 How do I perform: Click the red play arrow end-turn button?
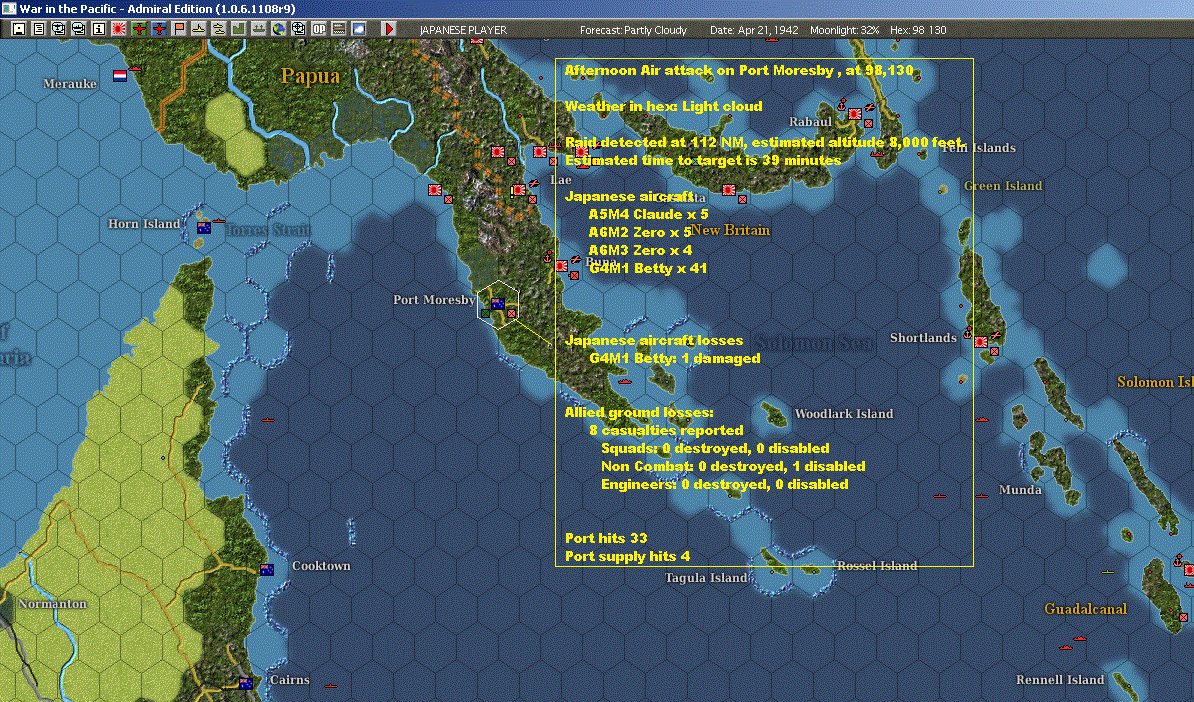tap(388, 29)
